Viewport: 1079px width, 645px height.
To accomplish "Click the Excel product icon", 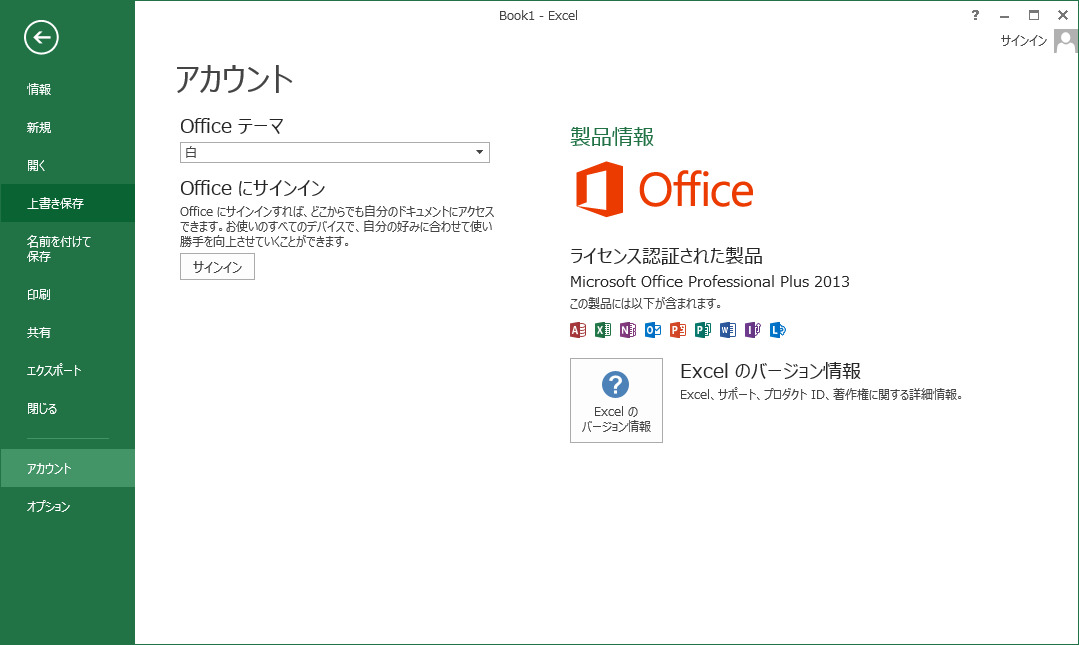I will click(x=602, y=330).
